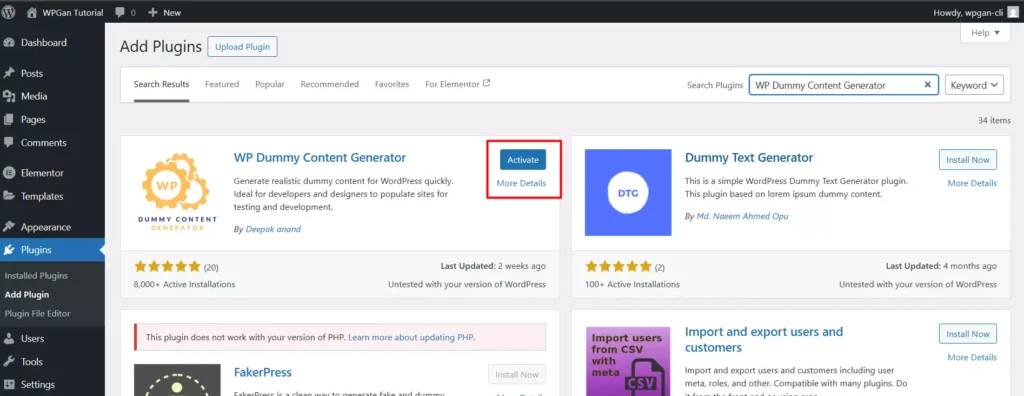The height and width of the screenshot is (396, 1024).
Task: Click the Media icon in sidebar
Action: 9,96
